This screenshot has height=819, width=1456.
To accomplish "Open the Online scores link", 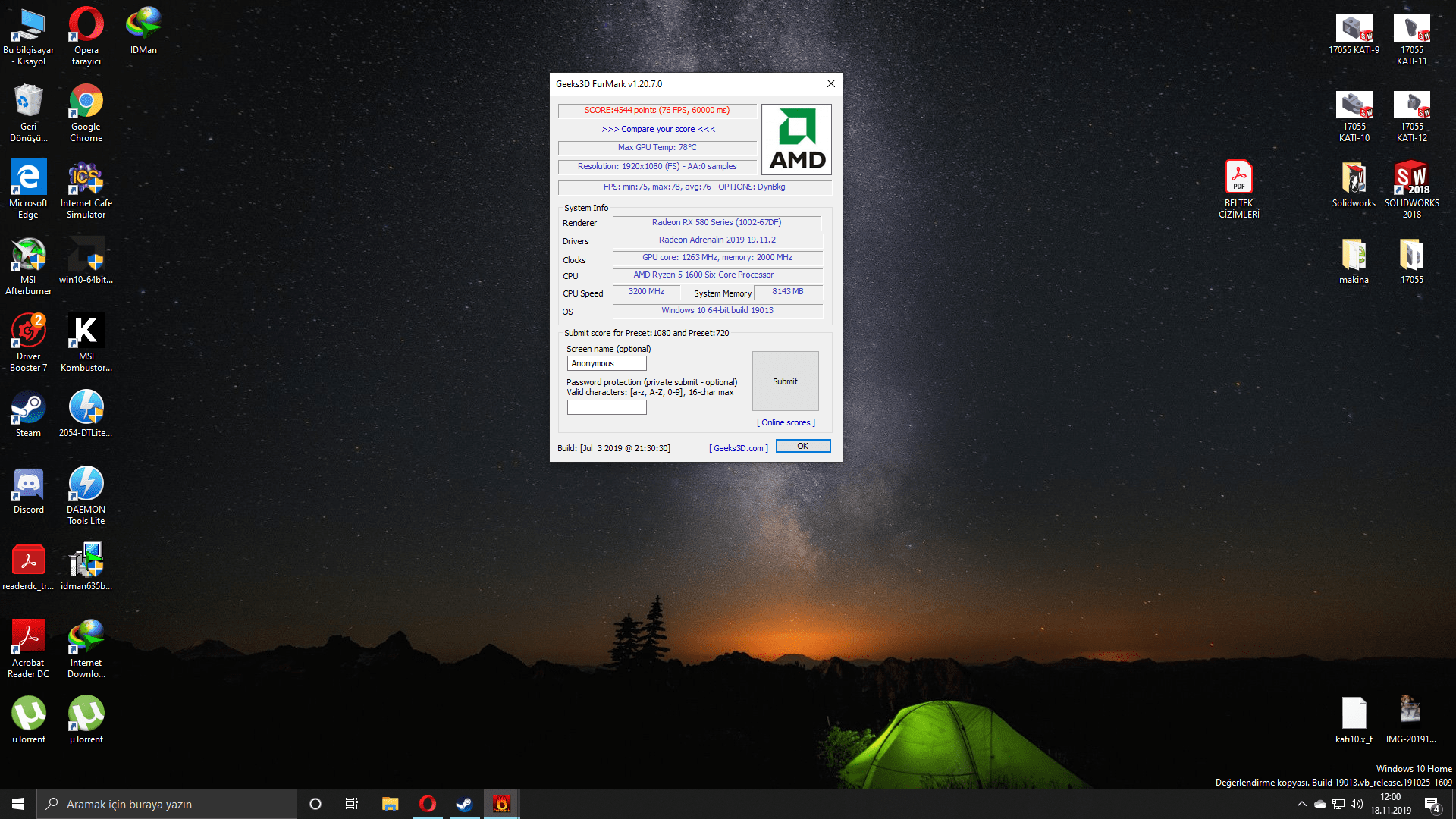I will [786, 422].
